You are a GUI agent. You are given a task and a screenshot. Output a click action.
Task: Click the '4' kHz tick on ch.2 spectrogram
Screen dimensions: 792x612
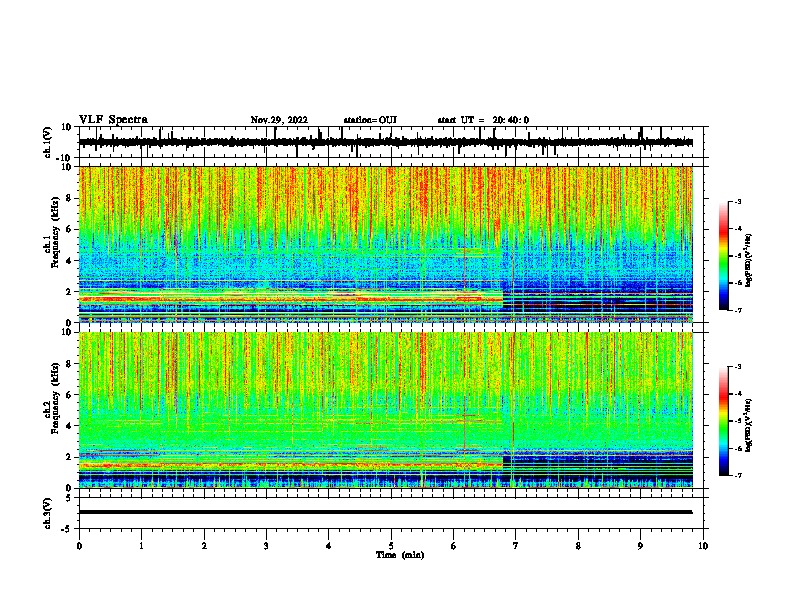(x=69, y=426)
